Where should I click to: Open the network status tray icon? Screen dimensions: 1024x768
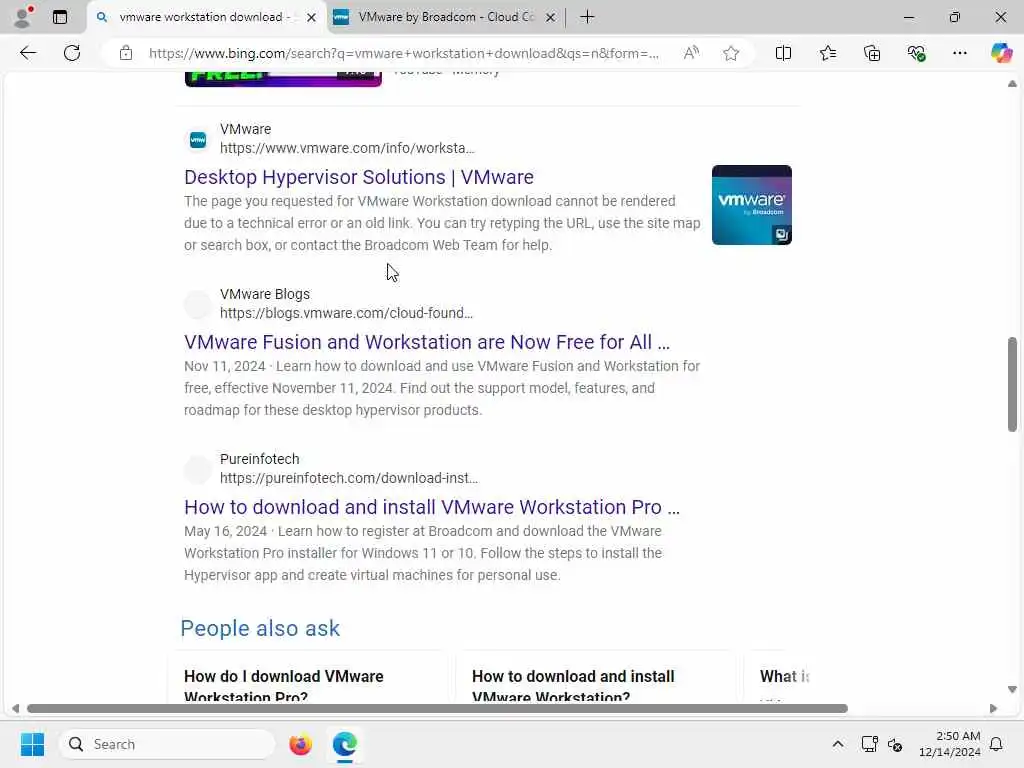pos(869,744)
